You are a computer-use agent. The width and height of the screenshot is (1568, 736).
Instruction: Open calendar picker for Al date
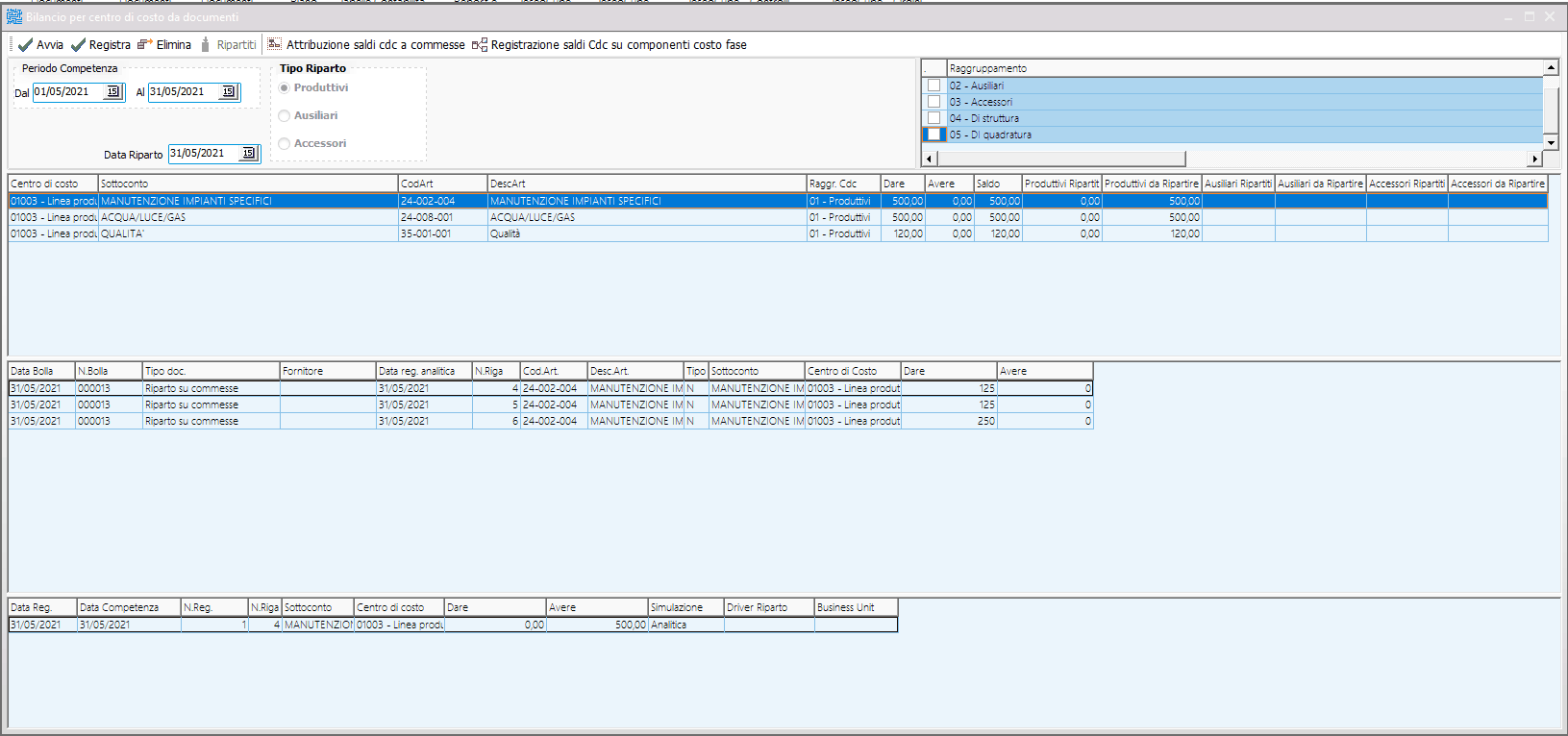tap(228, 92)
